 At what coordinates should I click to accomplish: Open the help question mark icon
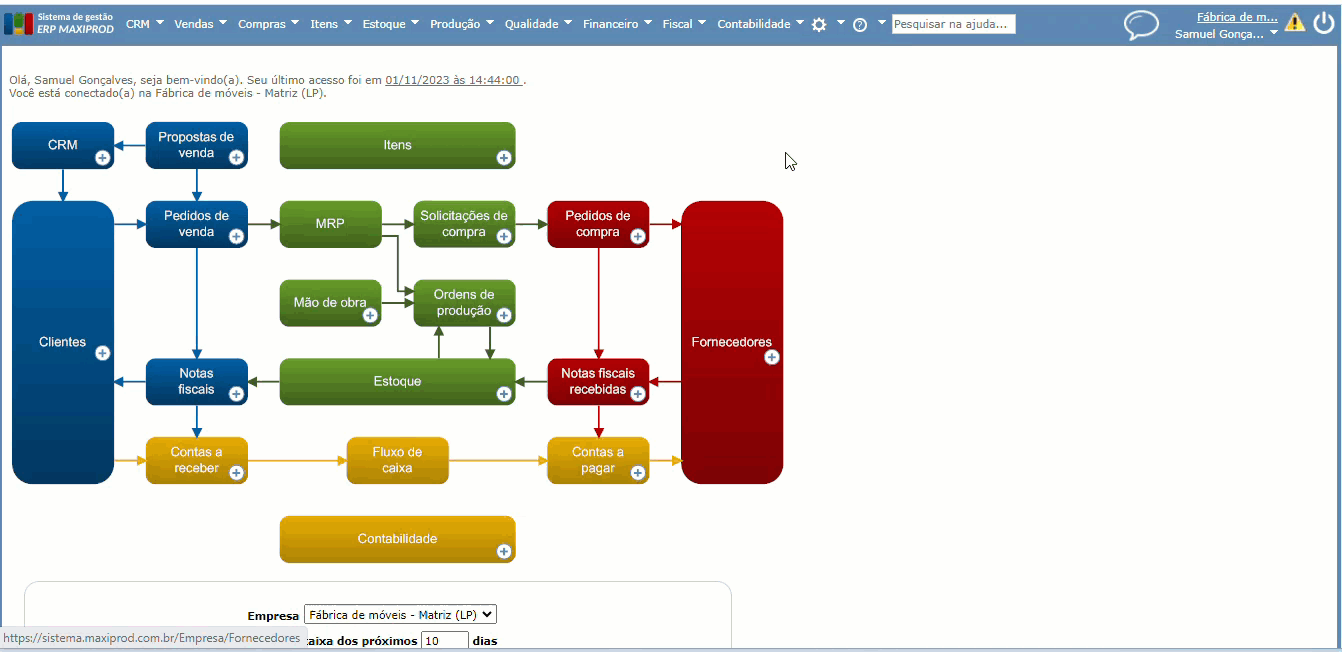tap(860, 24)
